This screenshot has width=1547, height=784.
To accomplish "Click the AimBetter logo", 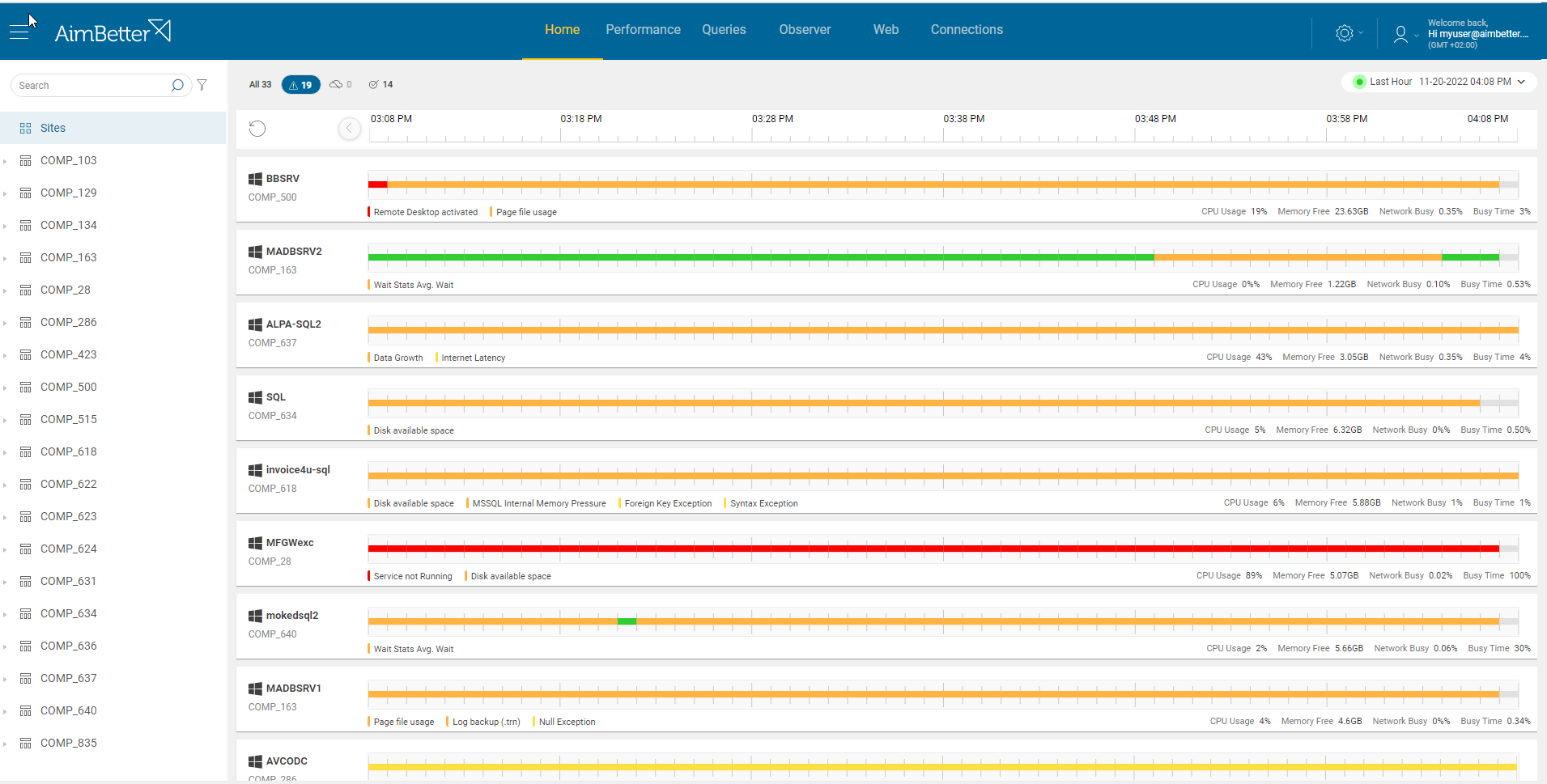I will [113, 31].
